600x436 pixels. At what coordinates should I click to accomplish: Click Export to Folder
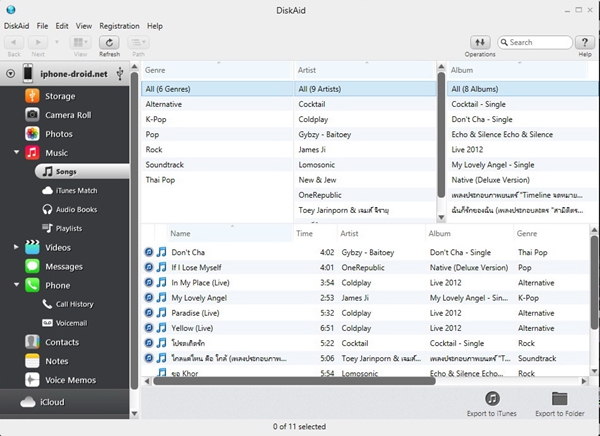pos(559,404)
